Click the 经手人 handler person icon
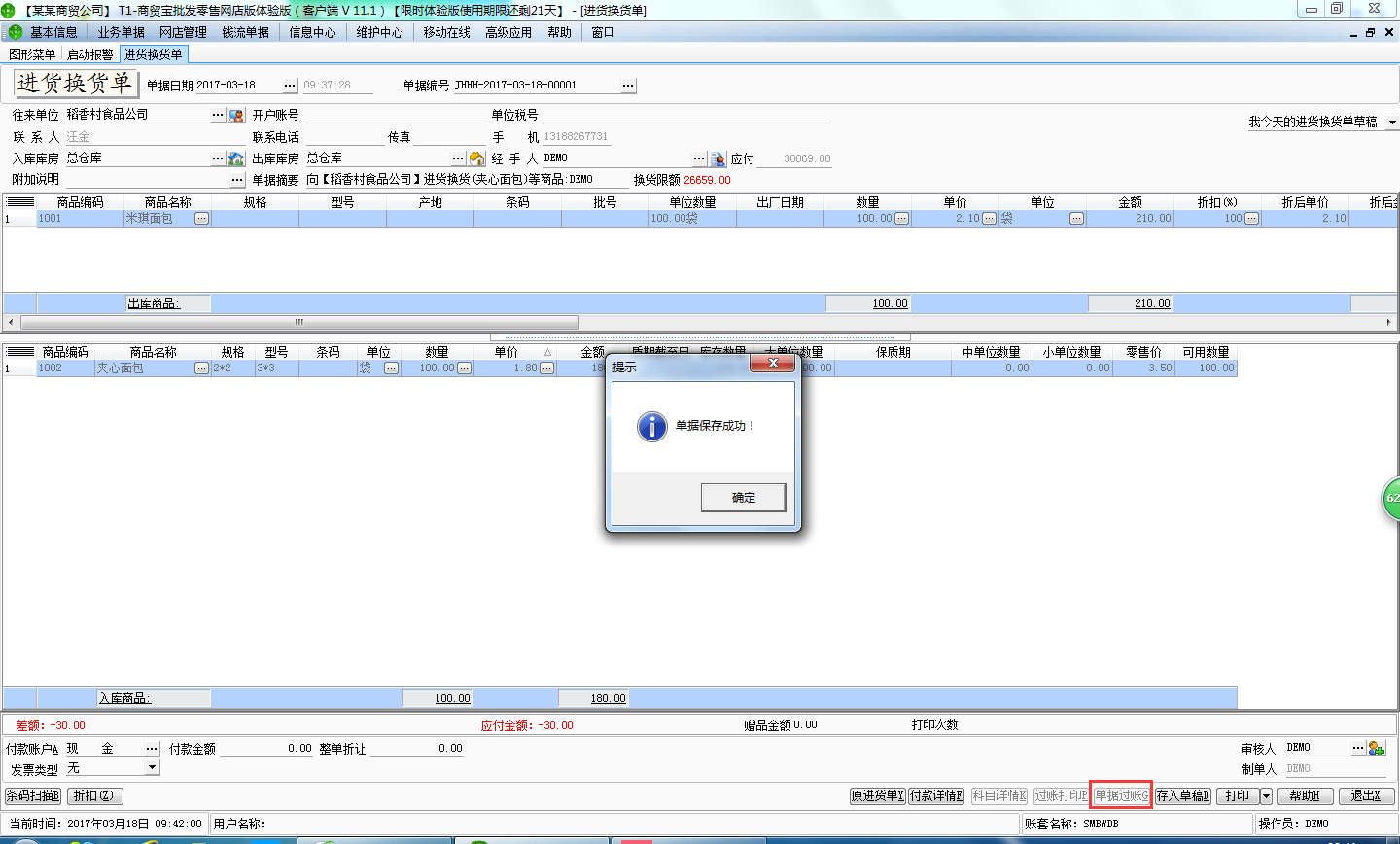 click(717, 158)
